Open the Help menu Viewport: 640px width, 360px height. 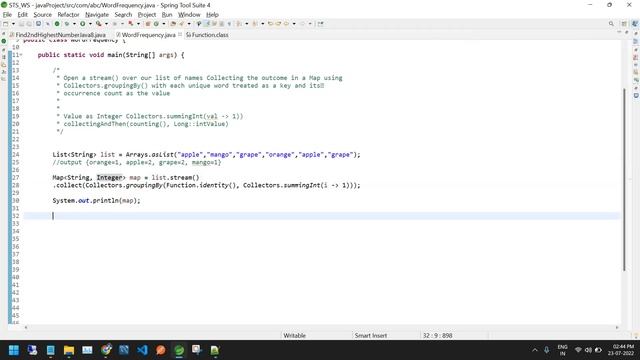click(212, 14)
